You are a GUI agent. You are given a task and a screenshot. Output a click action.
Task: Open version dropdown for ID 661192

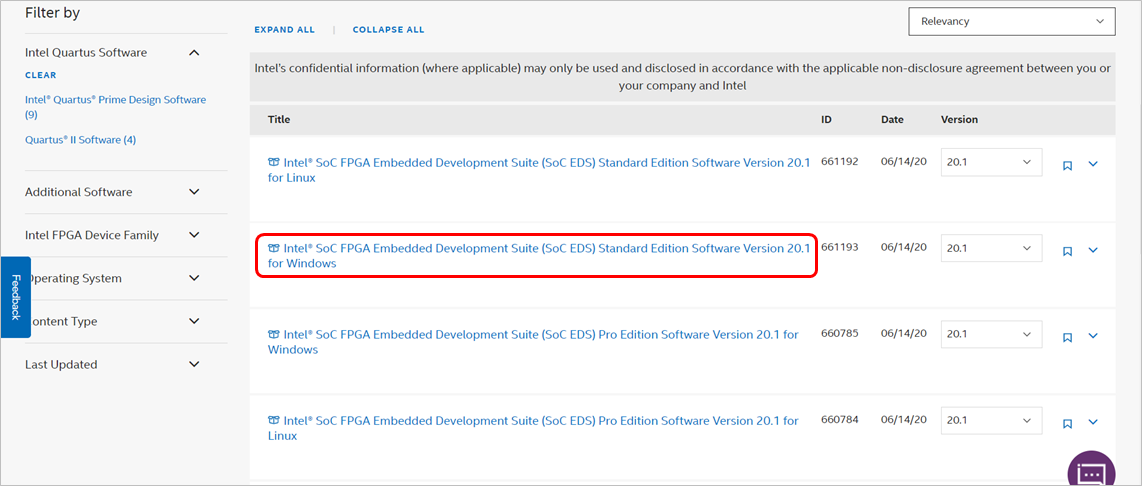point(991,162)
